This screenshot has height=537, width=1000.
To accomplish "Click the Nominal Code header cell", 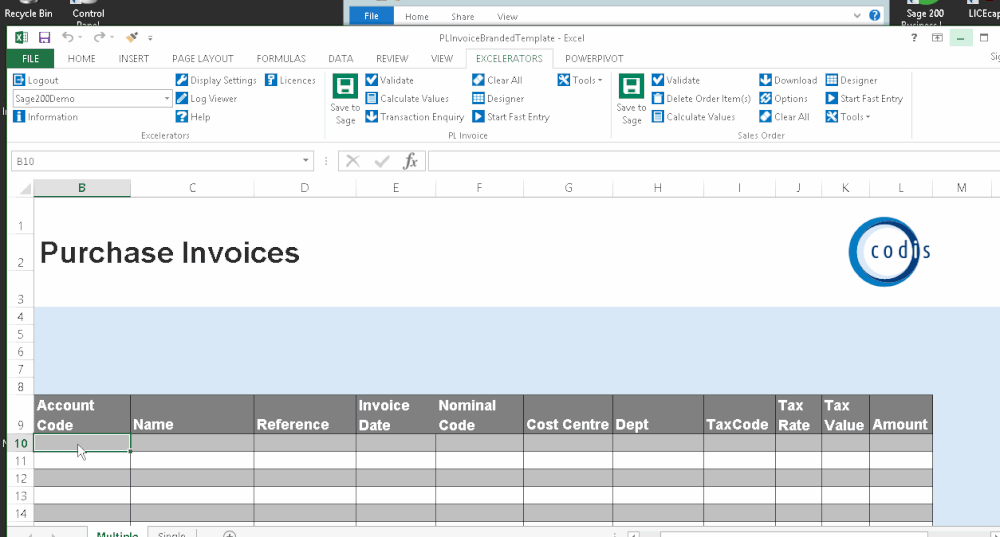I will point(480,415).
